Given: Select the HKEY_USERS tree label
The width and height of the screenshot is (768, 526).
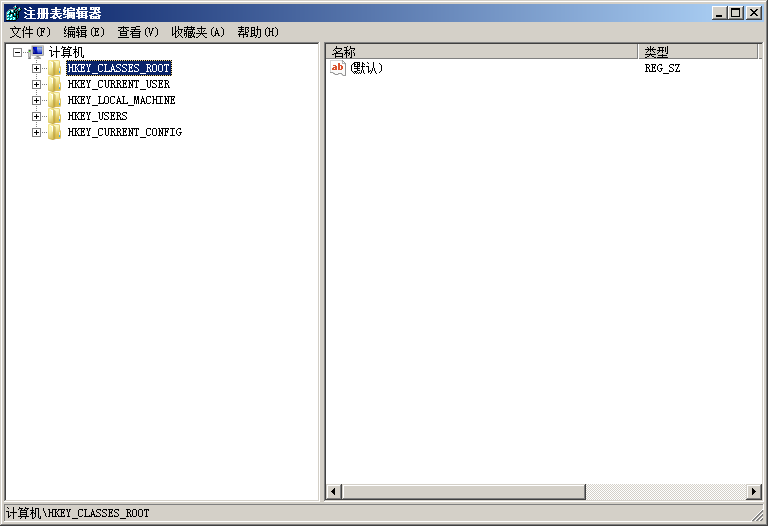Looking at the screenshot, I should tap(97, 116).
